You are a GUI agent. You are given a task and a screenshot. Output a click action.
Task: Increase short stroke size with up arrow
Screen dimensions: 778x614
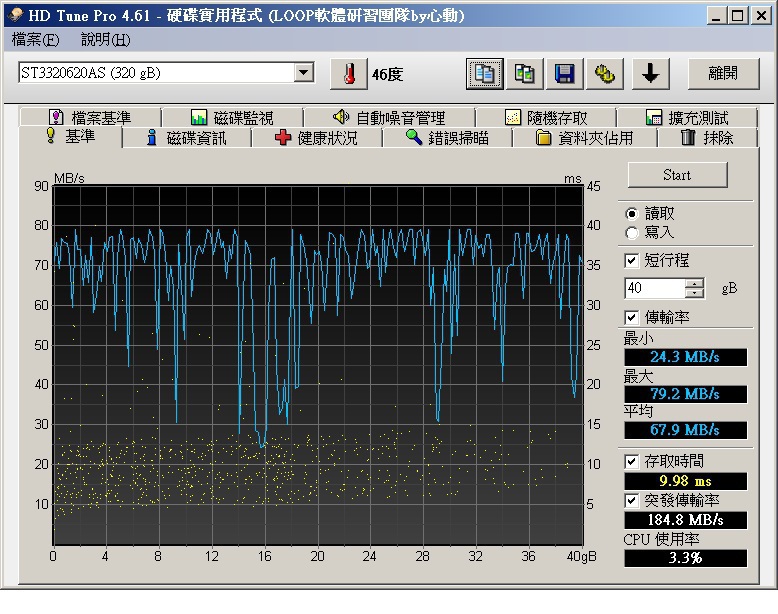[x=695, y=283]
